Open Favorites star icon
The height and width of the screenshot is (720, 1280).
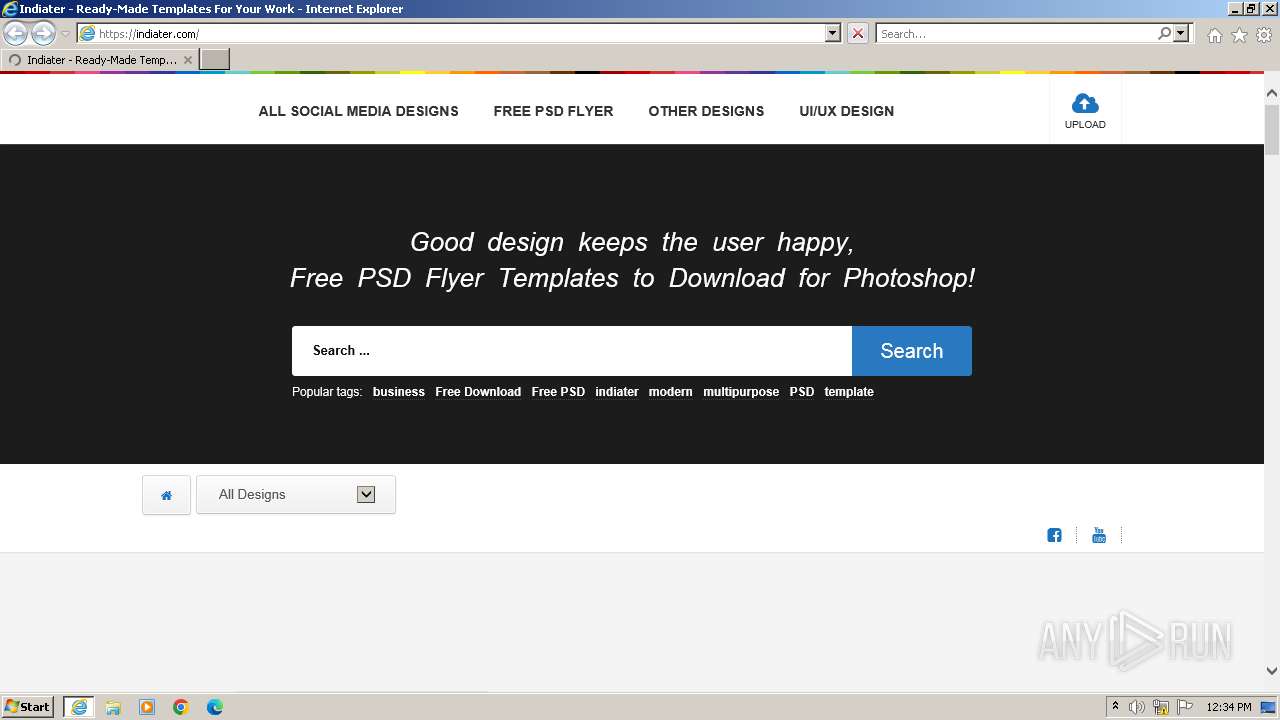[x=1239, y=35]
